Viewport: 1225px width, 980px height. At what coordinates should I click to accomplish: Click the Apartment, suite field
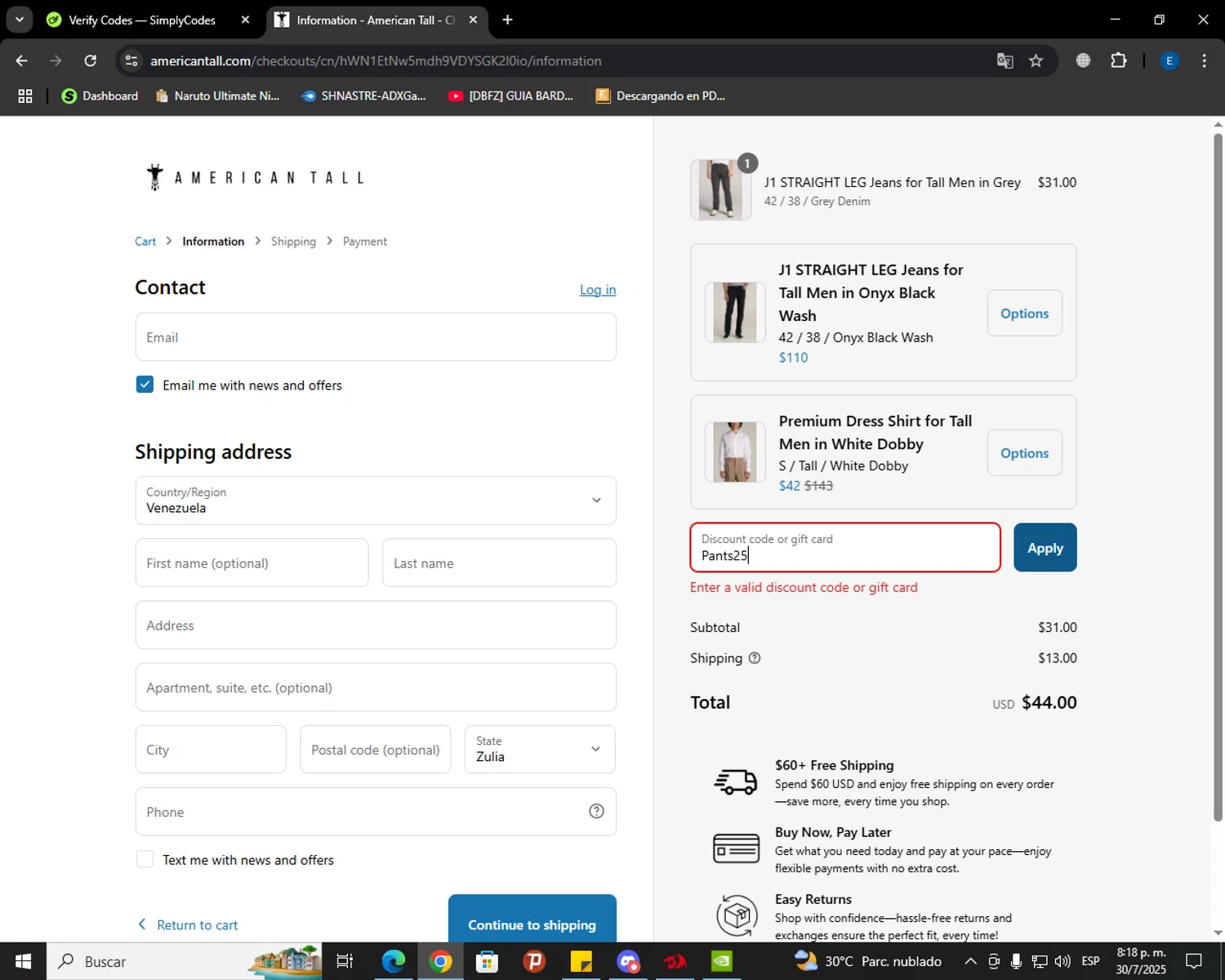tap(376, 687)
